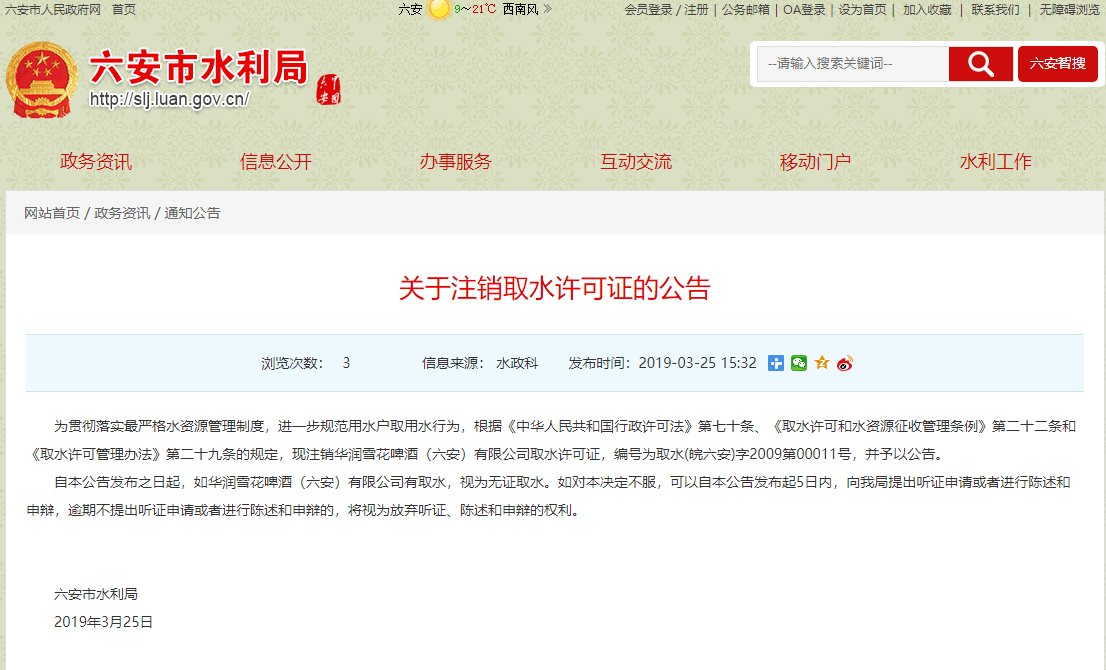Click the sunny weather icon

[x=439, y=9]
